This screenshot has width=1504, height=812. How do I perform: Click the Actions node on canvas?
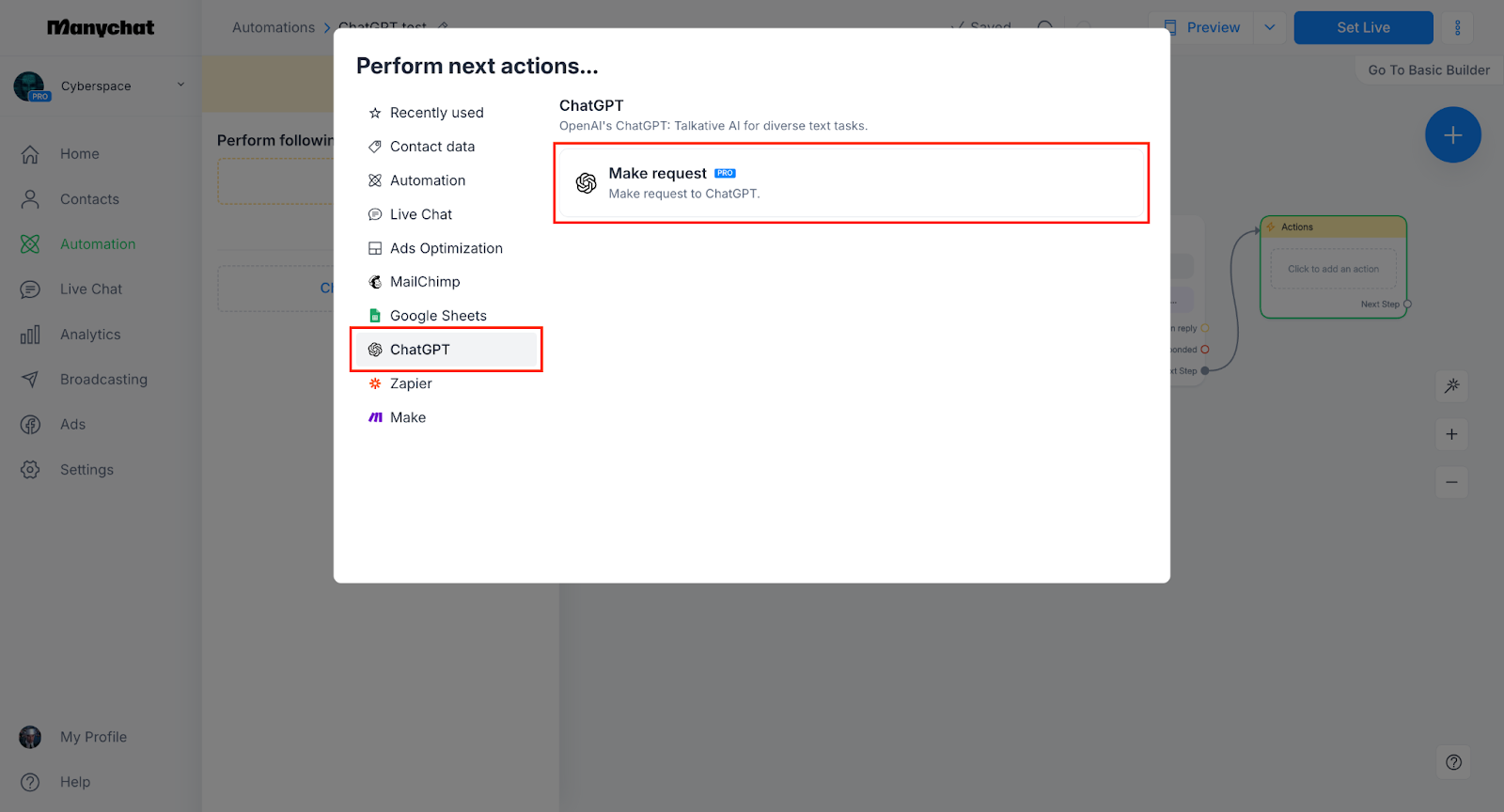[1333, 227]
